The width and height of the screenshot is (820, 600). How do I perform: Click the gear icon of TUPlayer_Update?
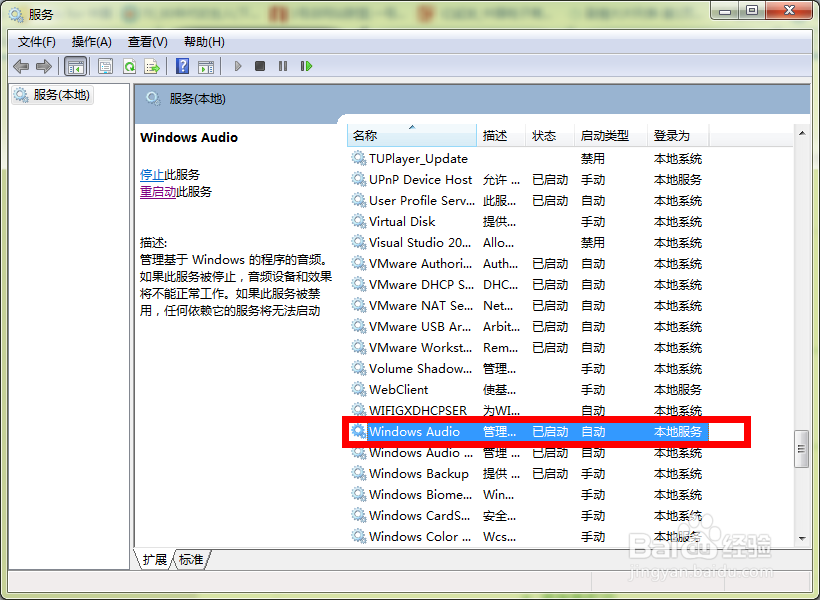click(x=359, y=158)
